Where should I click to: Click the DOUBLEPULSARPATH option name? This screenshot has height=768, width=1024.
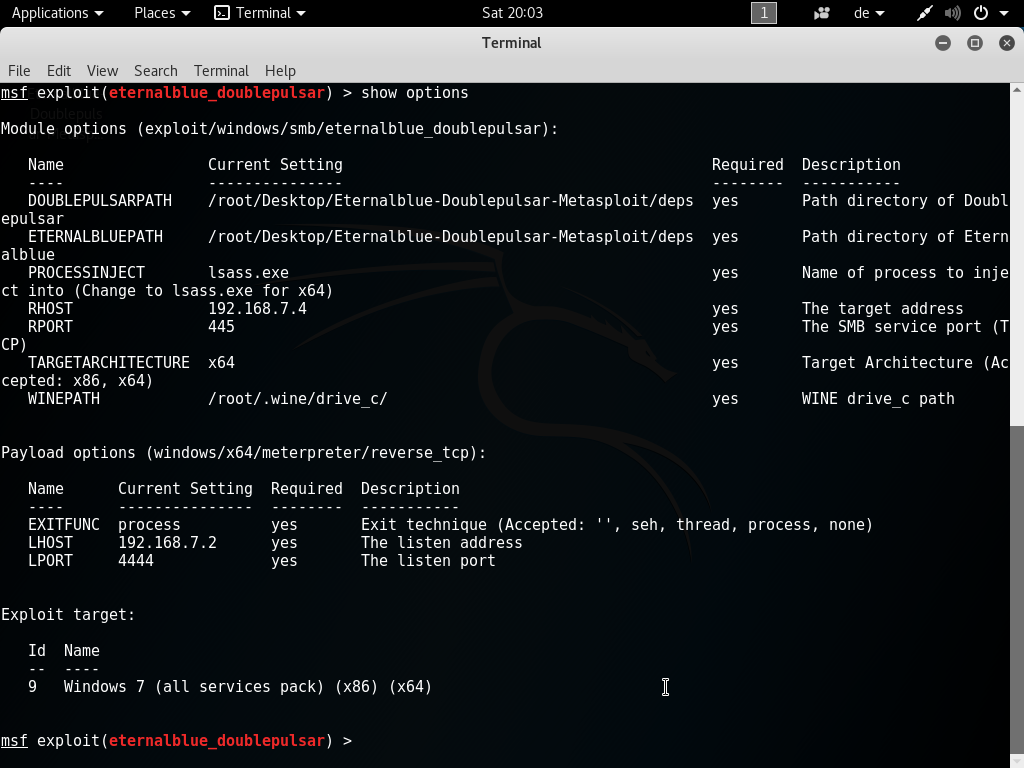click(100, 200)
